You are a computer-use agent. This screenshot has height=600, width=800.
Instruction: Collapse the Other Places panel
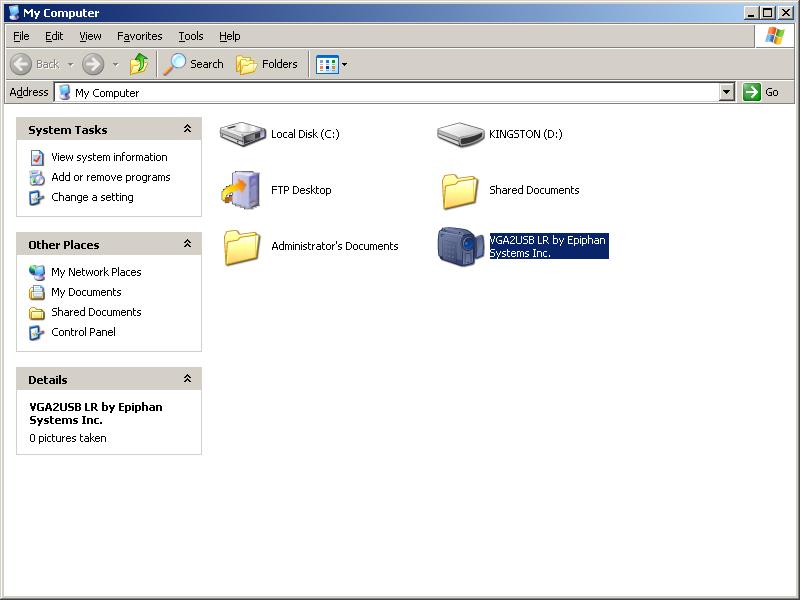click(x=187, y=244)
